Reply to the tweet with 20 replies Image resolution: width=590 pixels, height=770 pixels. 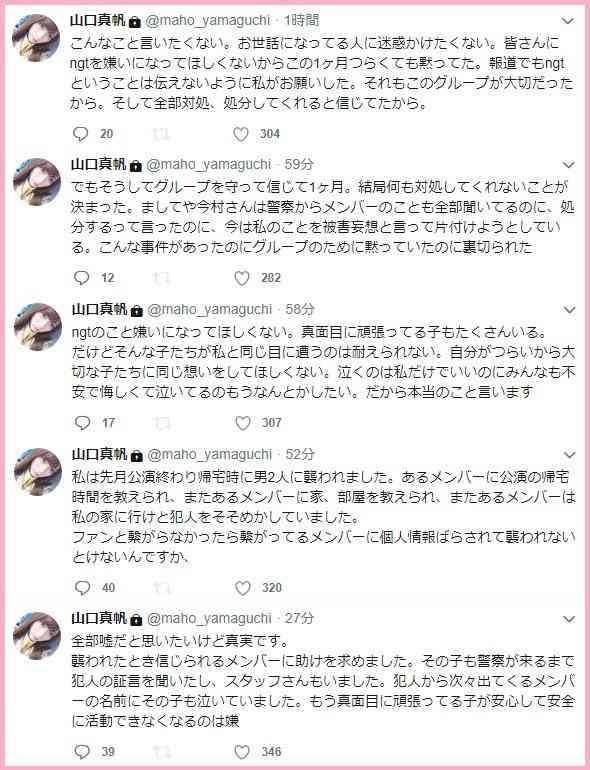pos(80,134)
